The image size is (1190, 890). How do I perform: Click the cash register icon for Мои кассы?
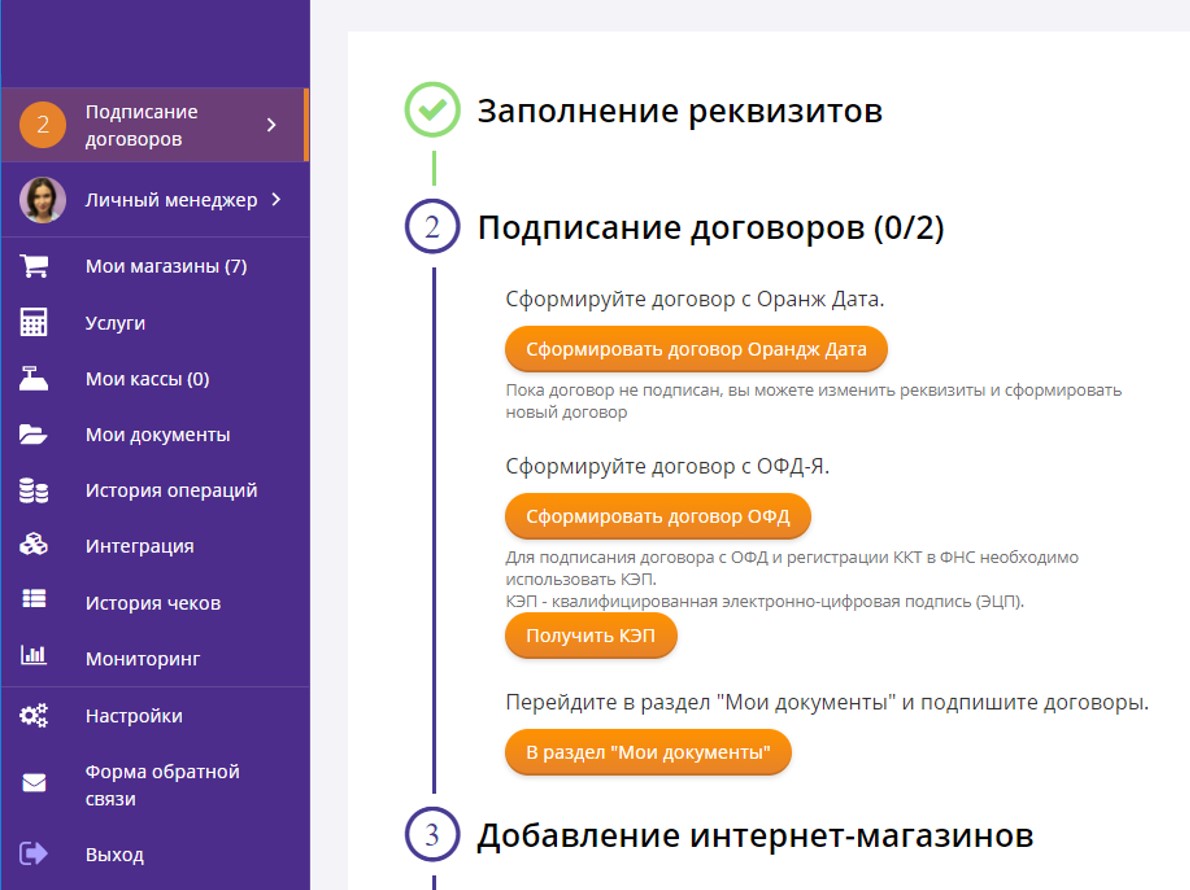33,378
